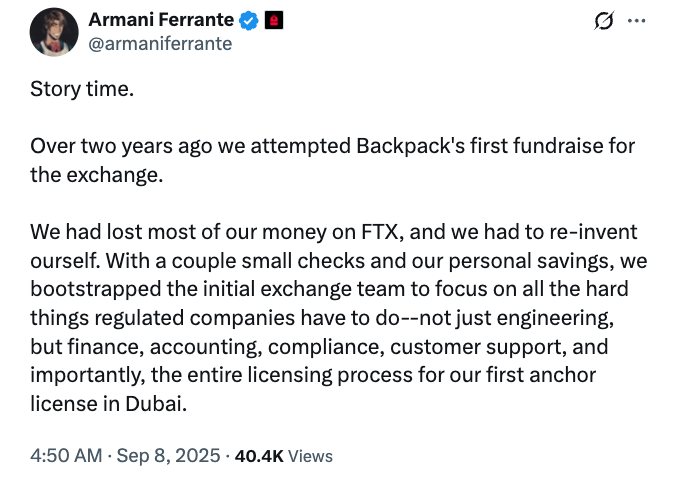
Task: Click the 4:50 AM post time
Action: tap(66, 456)
